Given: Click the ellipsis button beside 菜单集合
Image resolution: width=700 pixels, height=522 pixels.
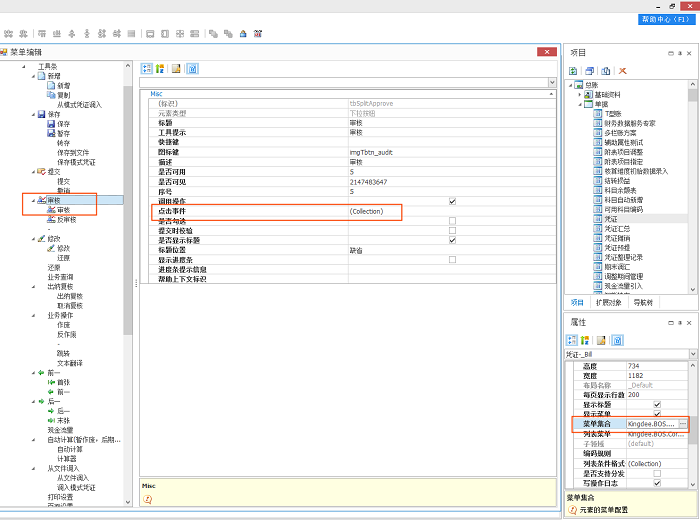Looking at the screenshot, I should (x=682, y=425).
